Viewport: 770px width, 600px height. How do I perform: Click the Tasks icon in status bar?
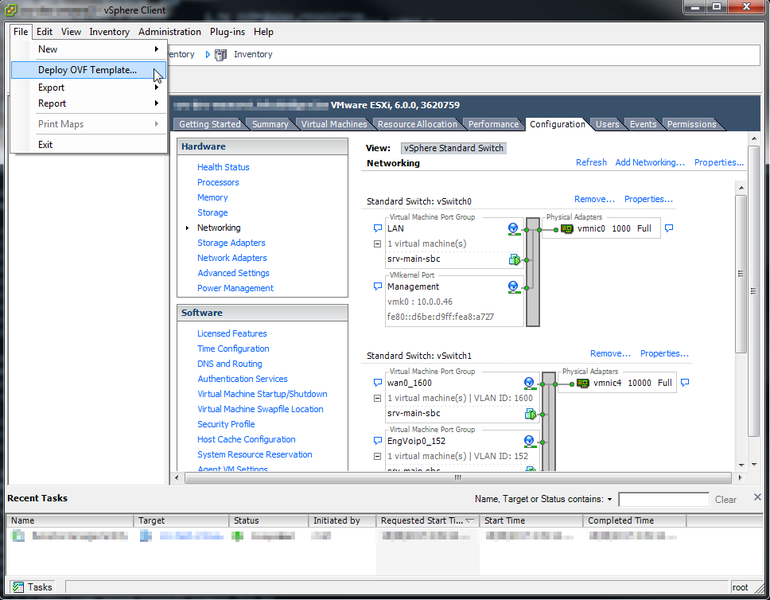point(18,587)
